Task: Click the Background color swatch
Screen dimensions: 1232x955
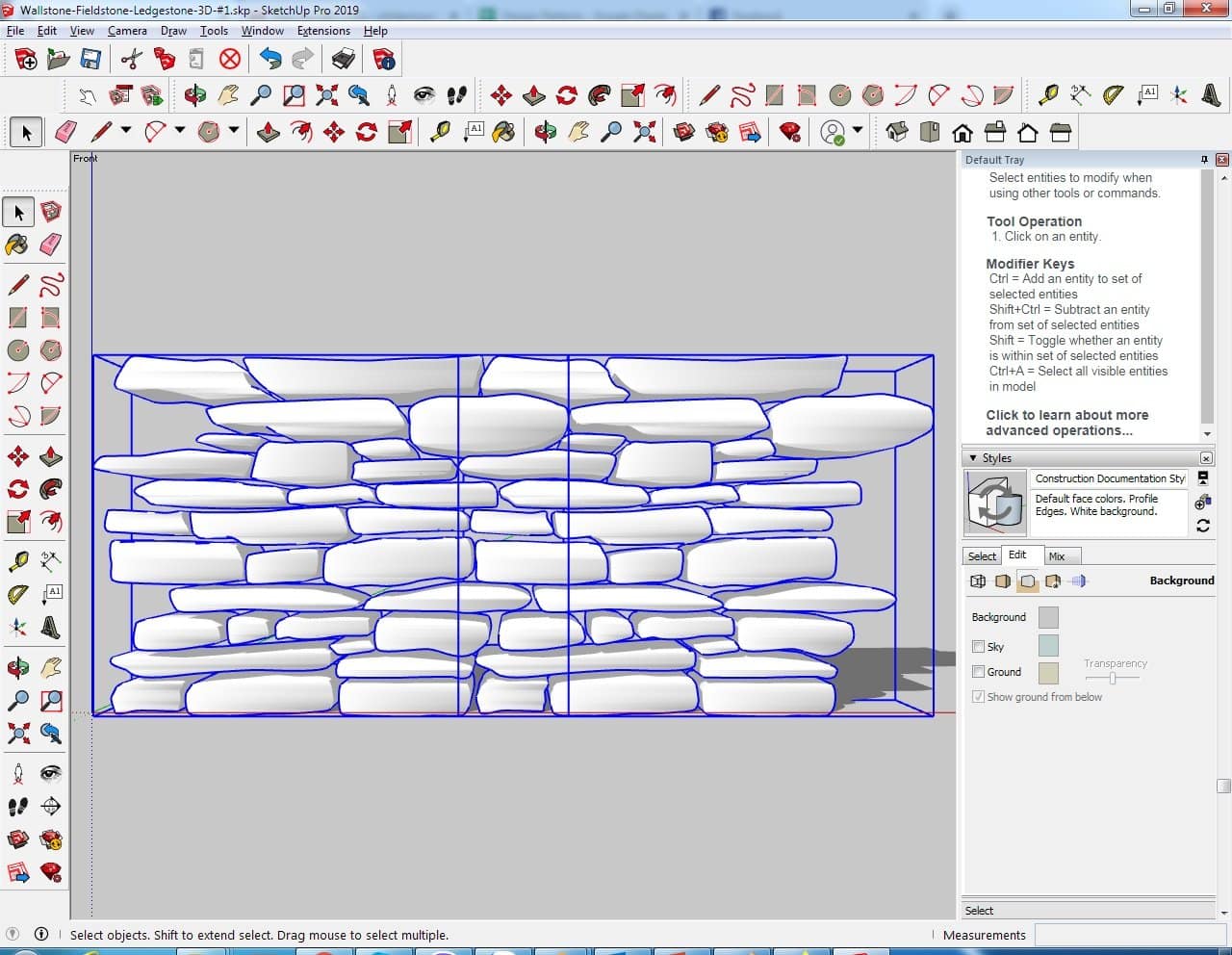Action: click(1048, 617)
